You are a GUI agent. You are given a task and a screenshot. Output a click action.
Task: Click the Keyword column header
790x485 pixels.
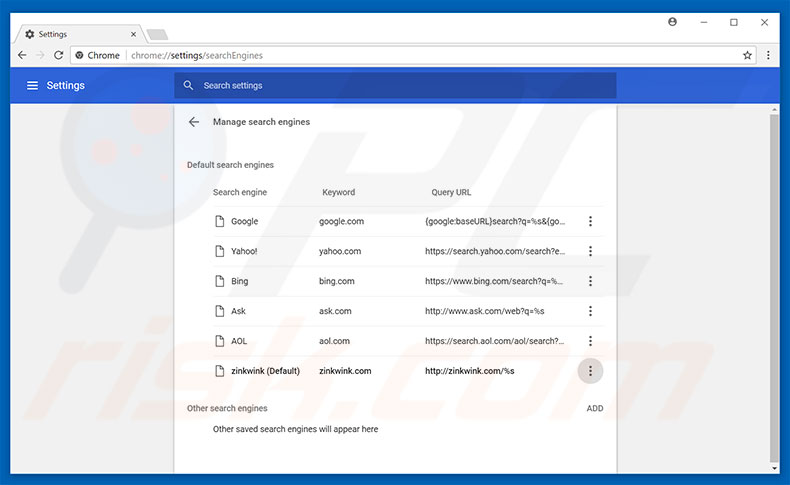(x=339, y=192)
